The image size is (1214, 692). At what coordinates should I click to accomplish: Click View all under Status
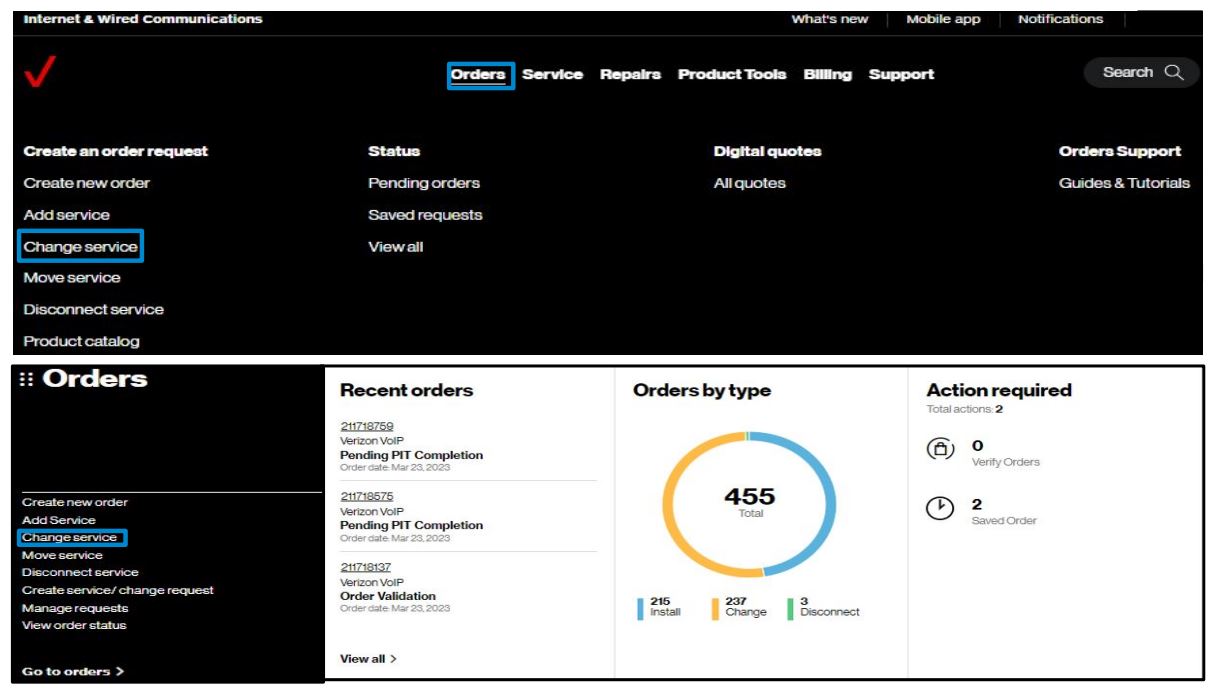point(396,247)
